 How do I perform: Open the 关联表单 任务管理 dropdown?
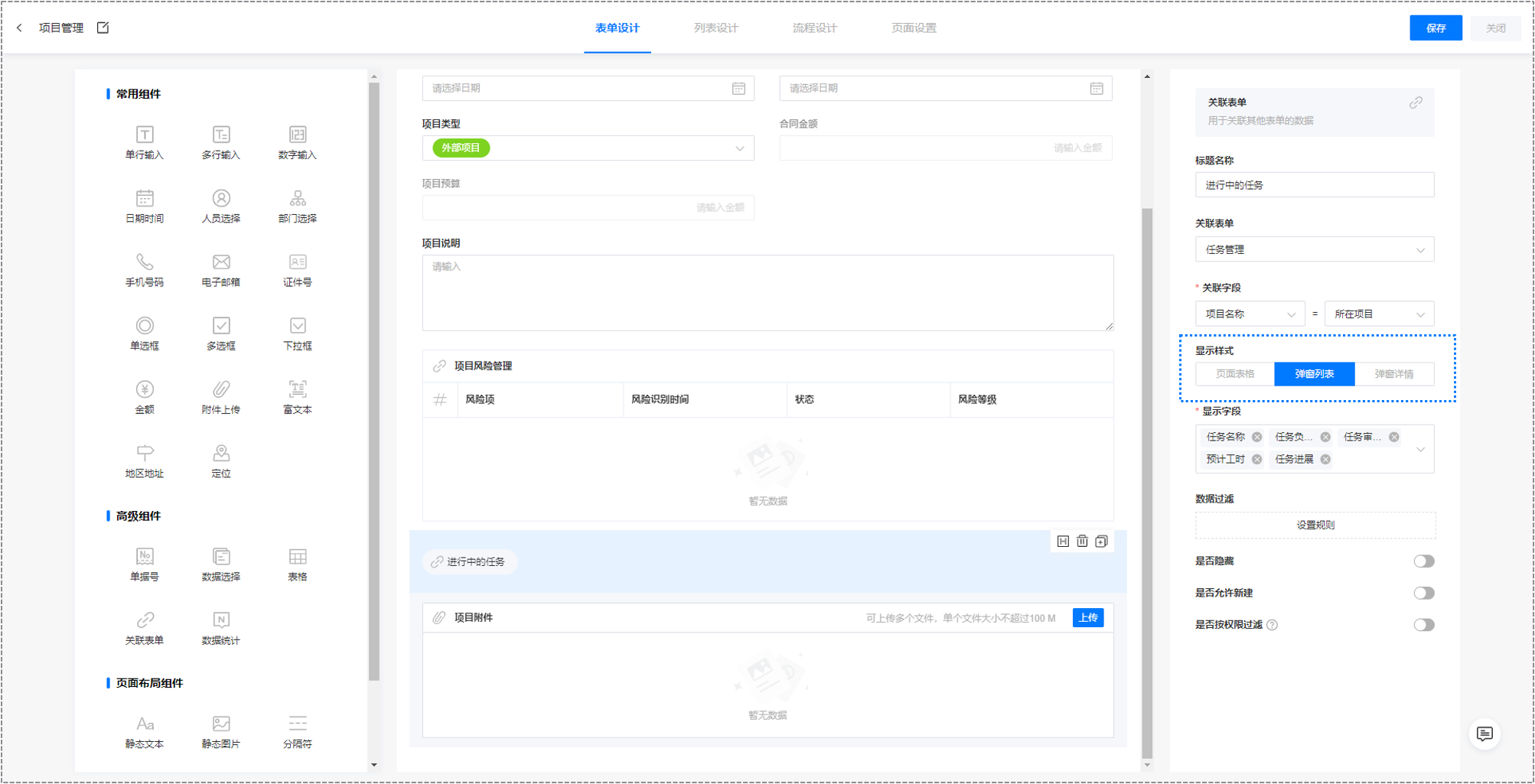(x=1315, y=249)
